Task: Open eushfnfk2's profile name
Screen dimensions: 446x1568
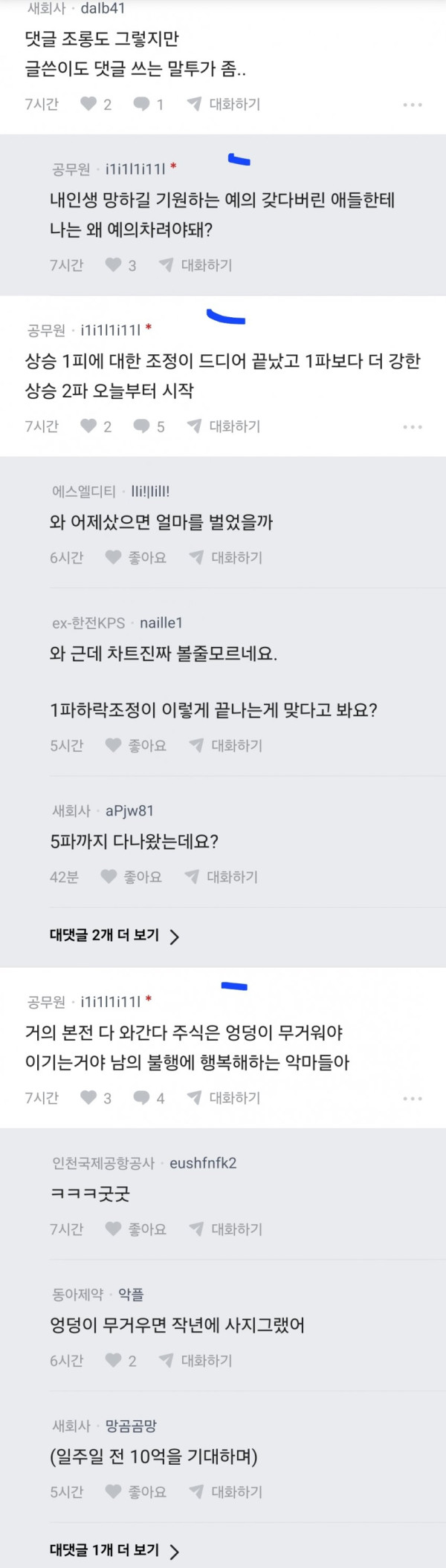Action: pos(203,1163)
